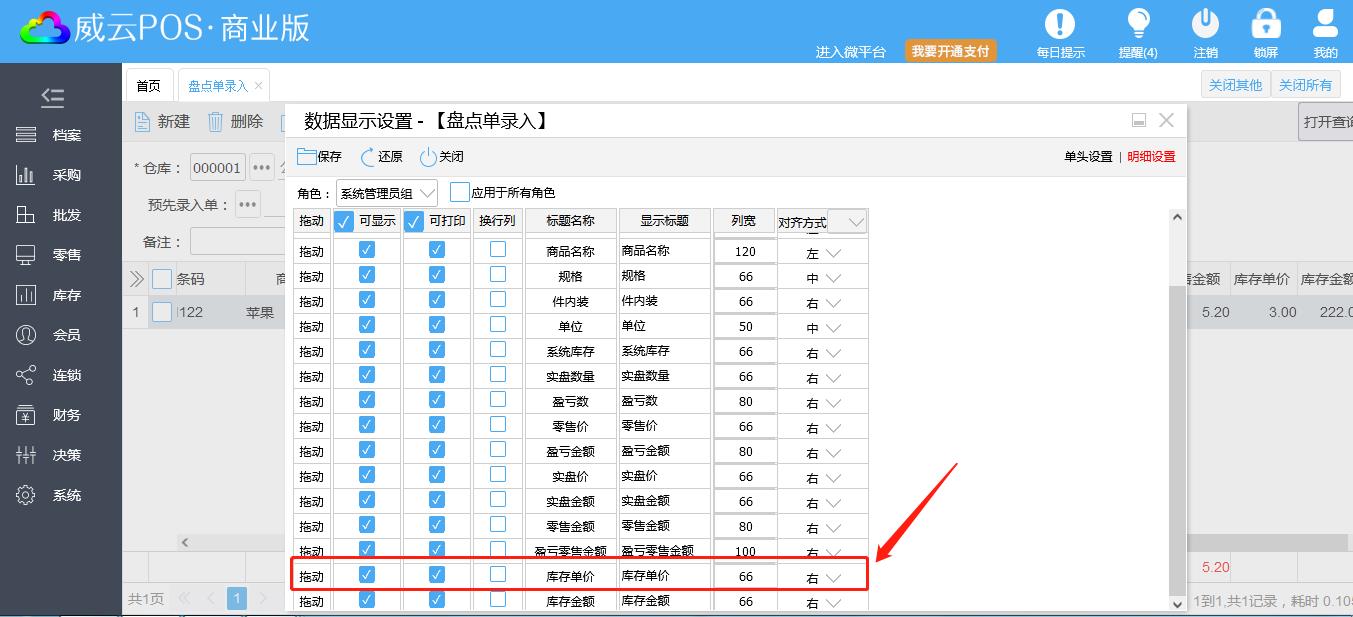Viewport: 1353px width, 617px height.
Task: Click the 列宽 field for 商品名称
Action: click(744, 252)
